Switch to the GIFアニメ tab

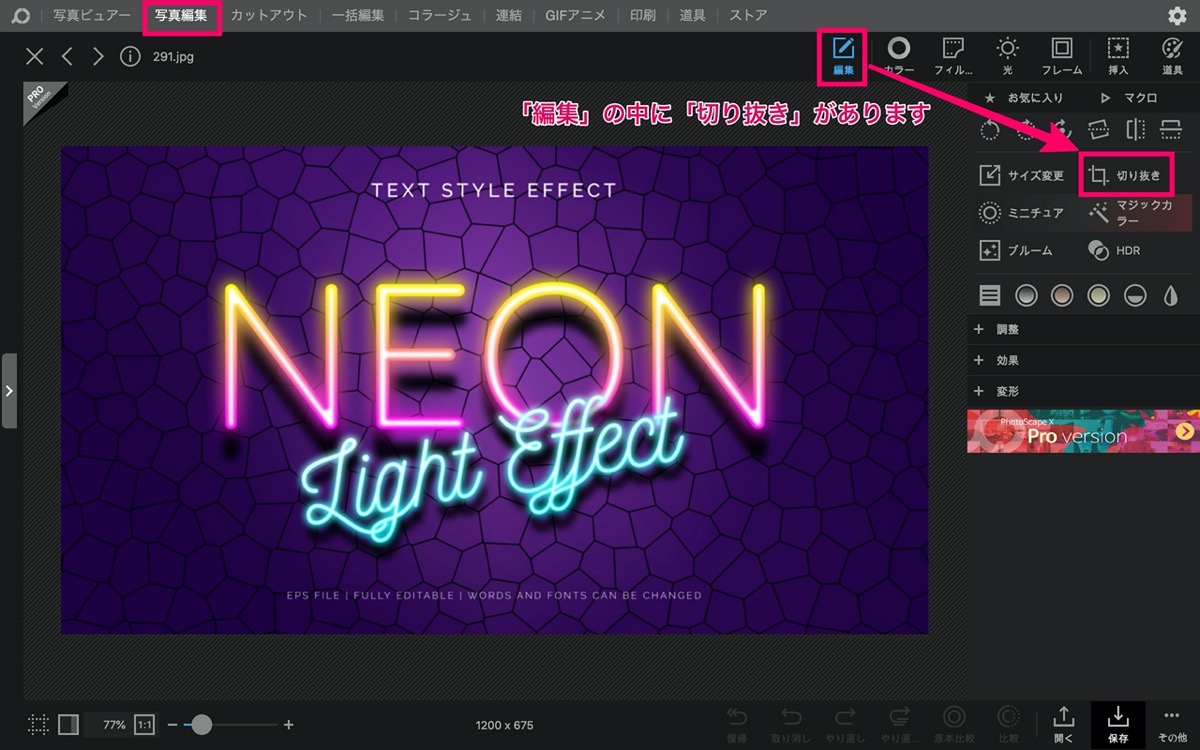coord(575,16)
